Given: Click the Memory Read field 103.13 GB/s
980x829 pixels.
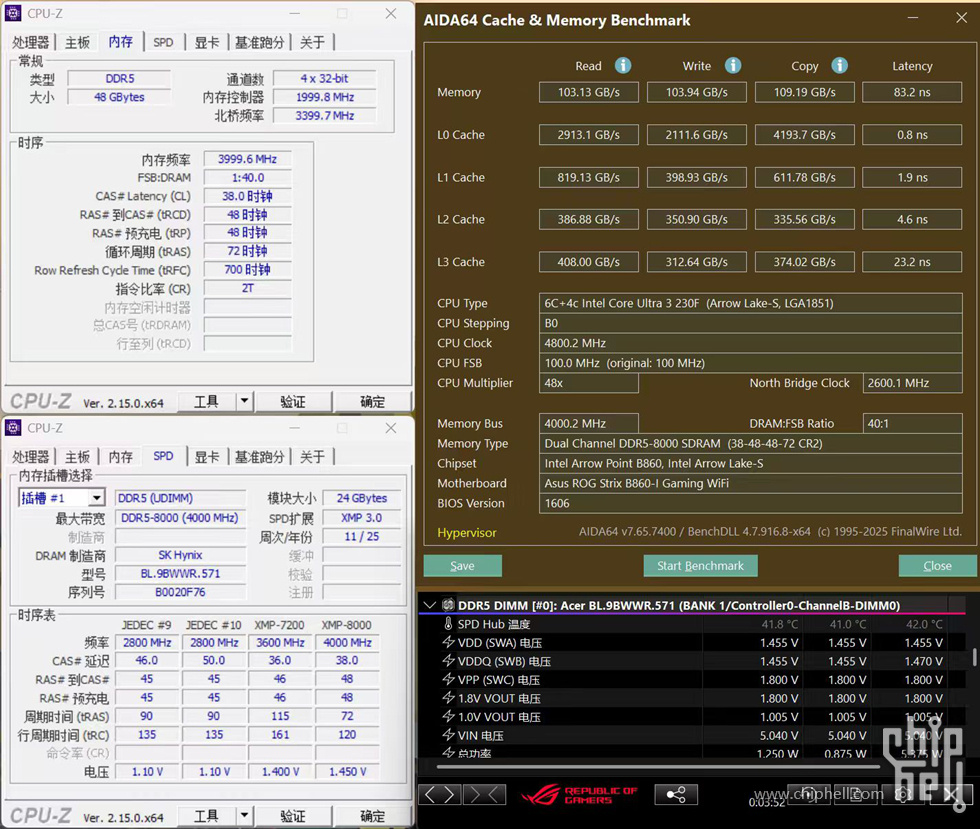Looking at the screenshot, I should 589,92.
